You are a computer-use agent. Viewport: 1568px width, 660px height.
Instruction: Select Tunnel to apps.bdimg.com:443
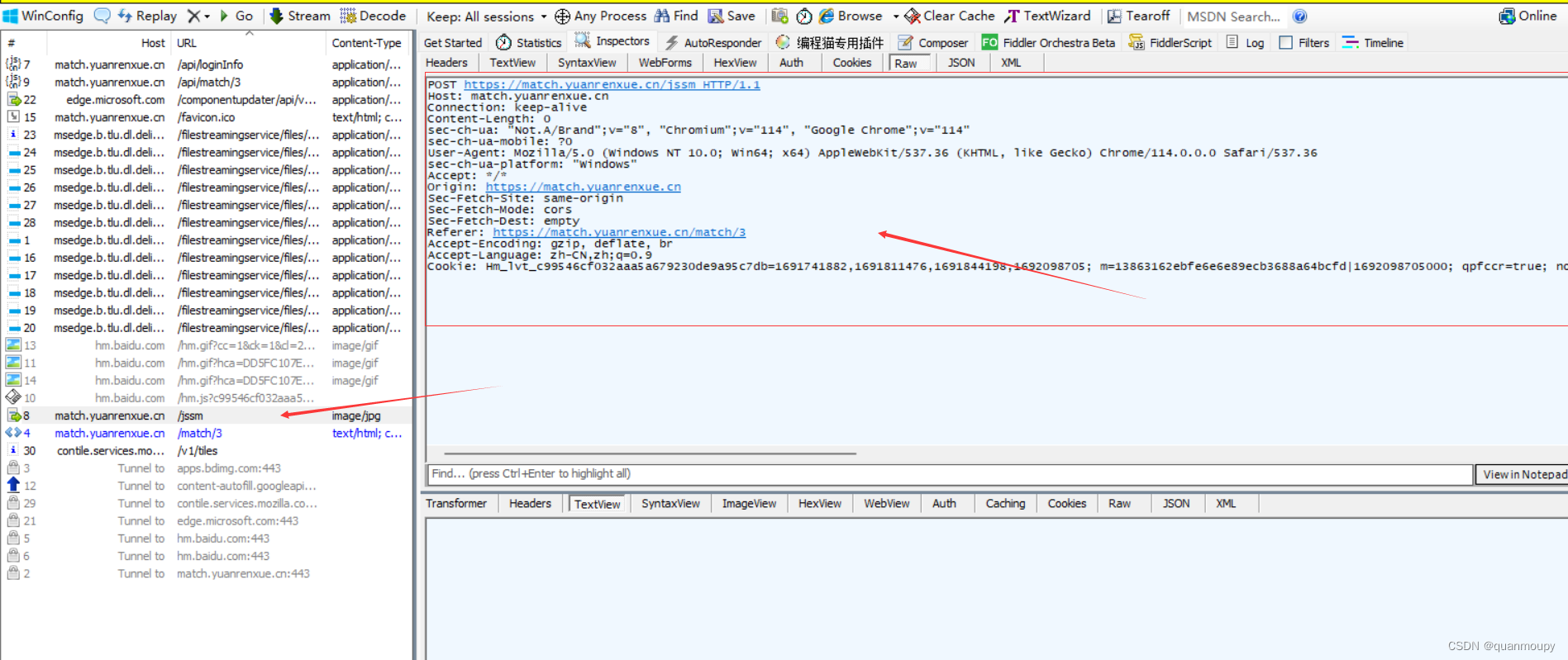point(207,468)
